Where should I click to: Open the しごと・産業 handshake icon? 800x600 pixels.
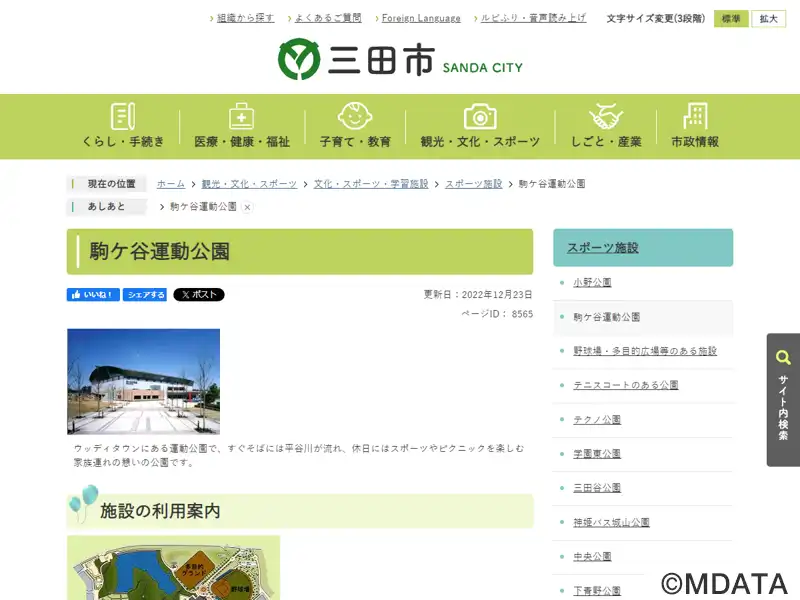606,116
